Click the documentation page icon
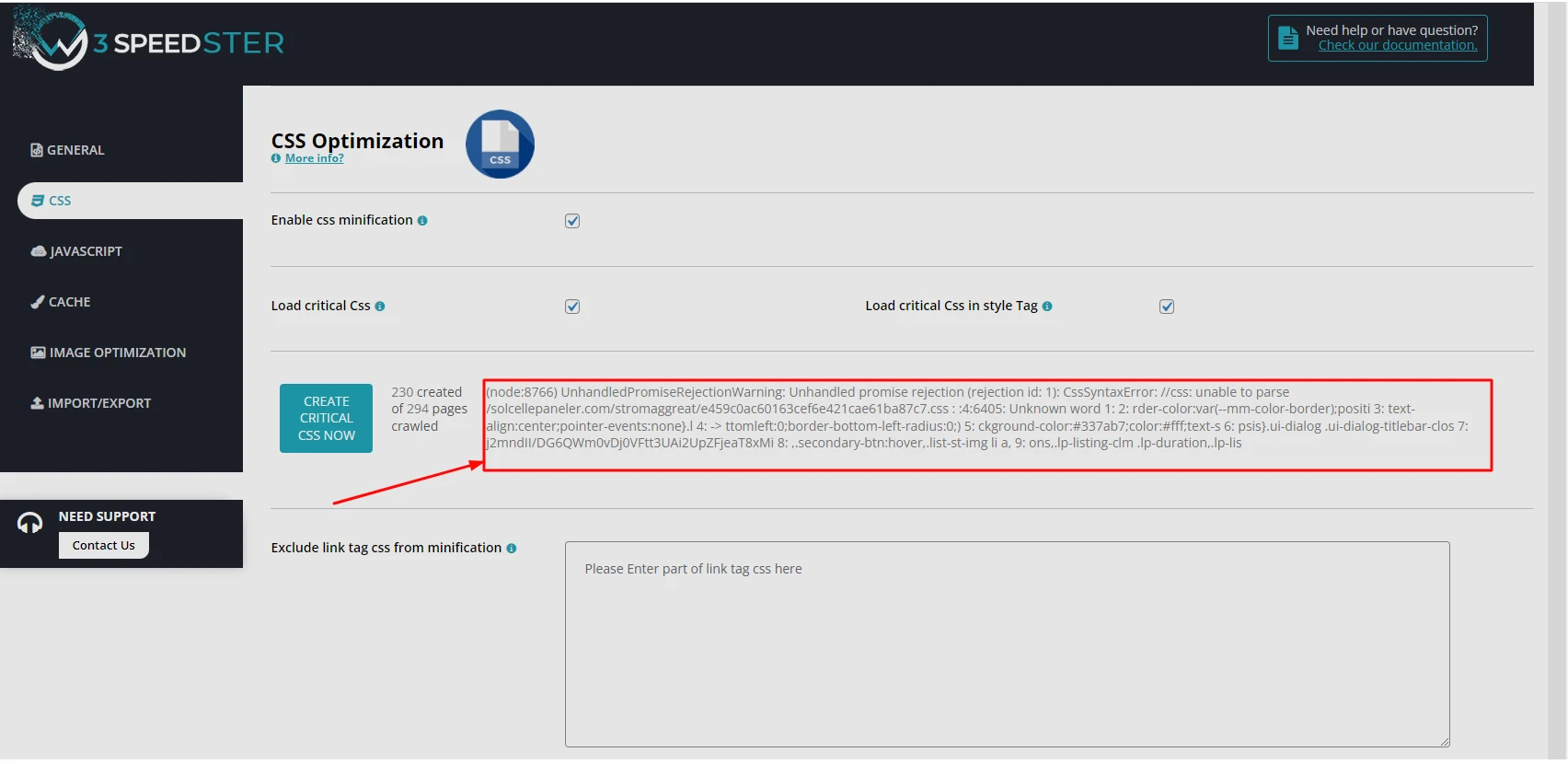 (1288, 39)
